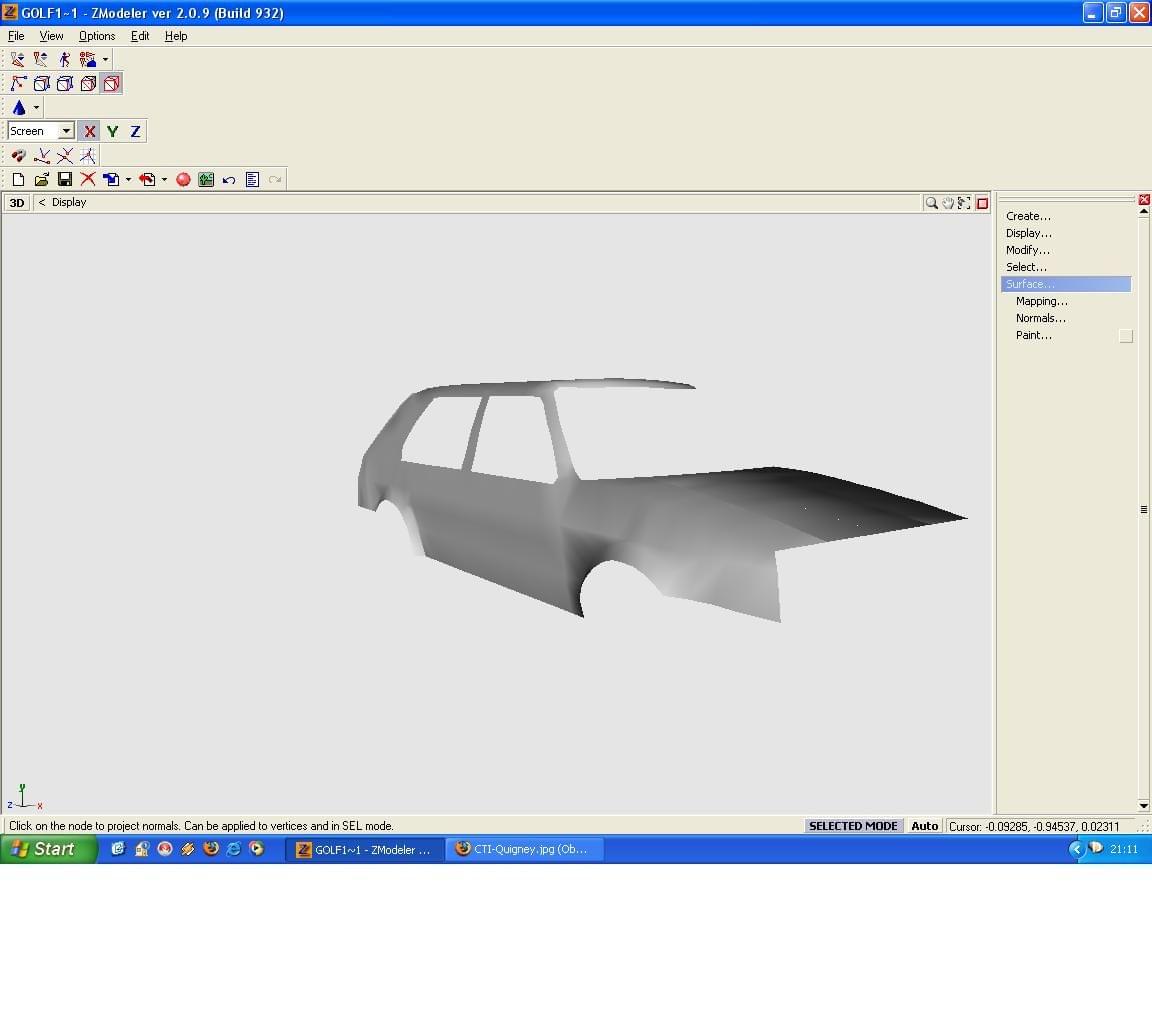The width and height of the screenshot is (1152, 1024).
Task: Click the zoom magnifier icon in viewport
Action: (931, 203)
